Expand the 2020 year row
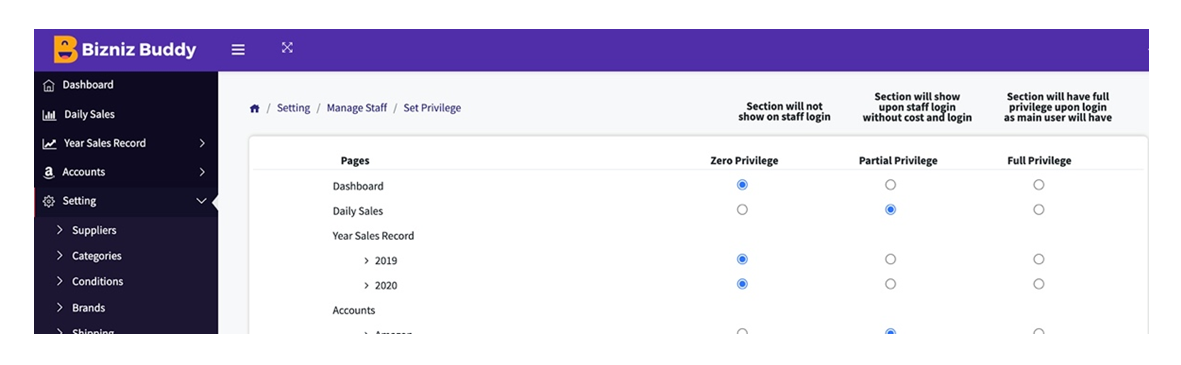This screenshot has height=365, width=1181. pos(367,285)
